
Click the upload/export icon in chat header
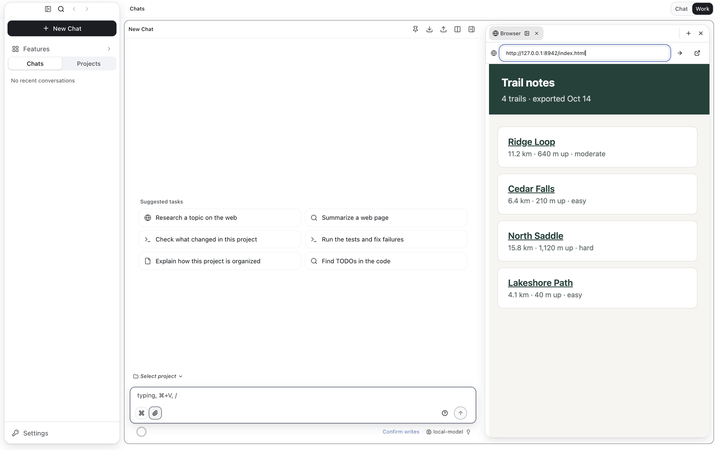(443, 29)
